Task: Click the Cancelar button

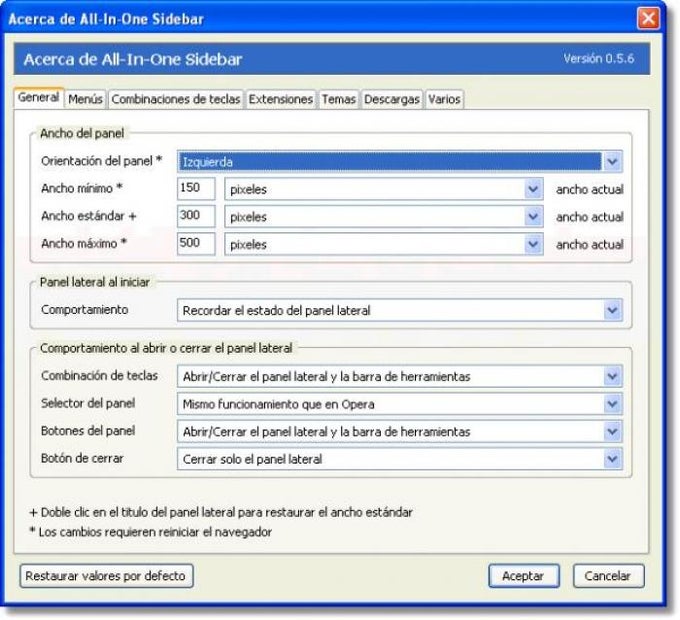Action: point(608,576)
